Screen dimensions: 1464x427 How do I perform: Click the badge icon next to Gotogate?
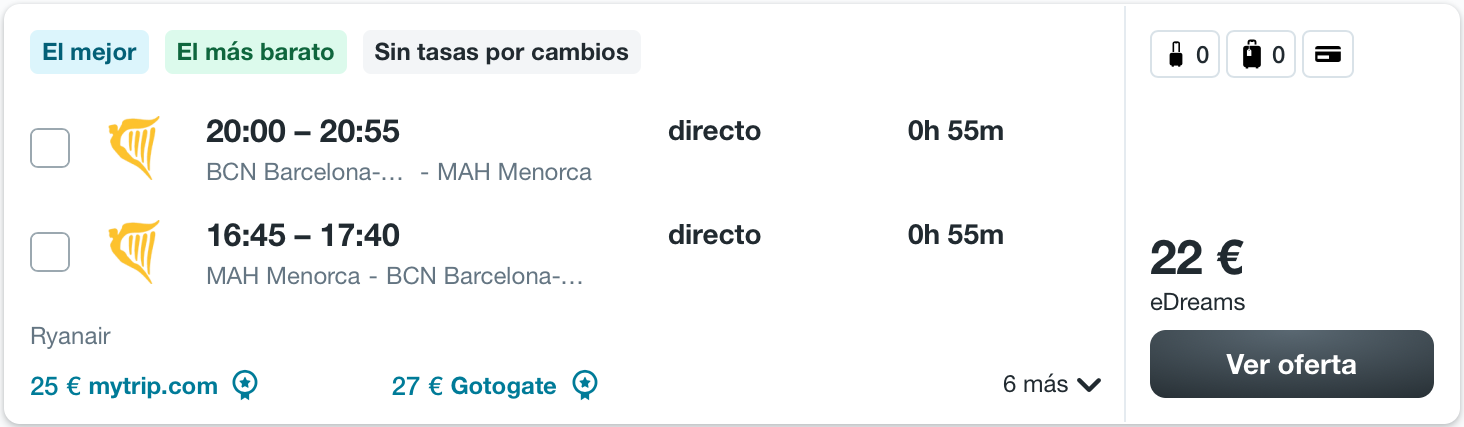click(585, 384)
